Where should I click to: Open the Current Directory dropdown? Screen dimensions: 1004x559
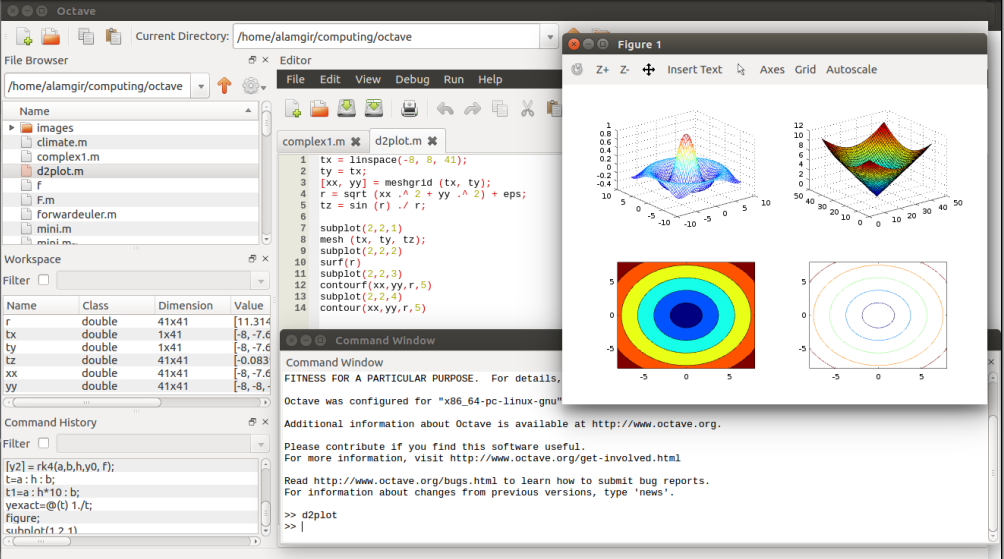(549, 37)
